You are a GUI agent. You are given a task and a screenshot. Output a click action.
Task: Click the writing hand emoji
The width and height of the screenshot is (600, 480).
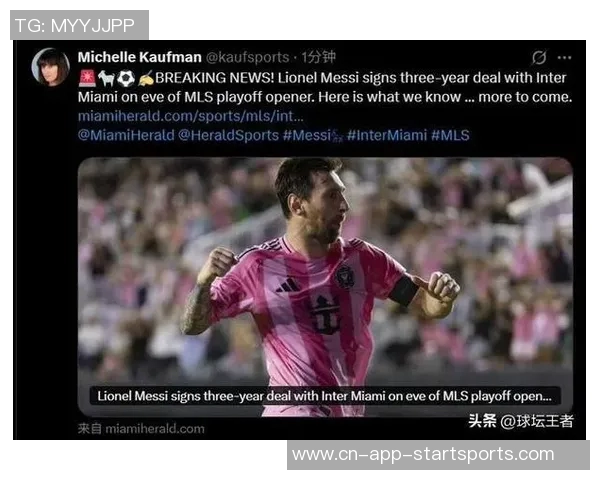pos(146,78)
